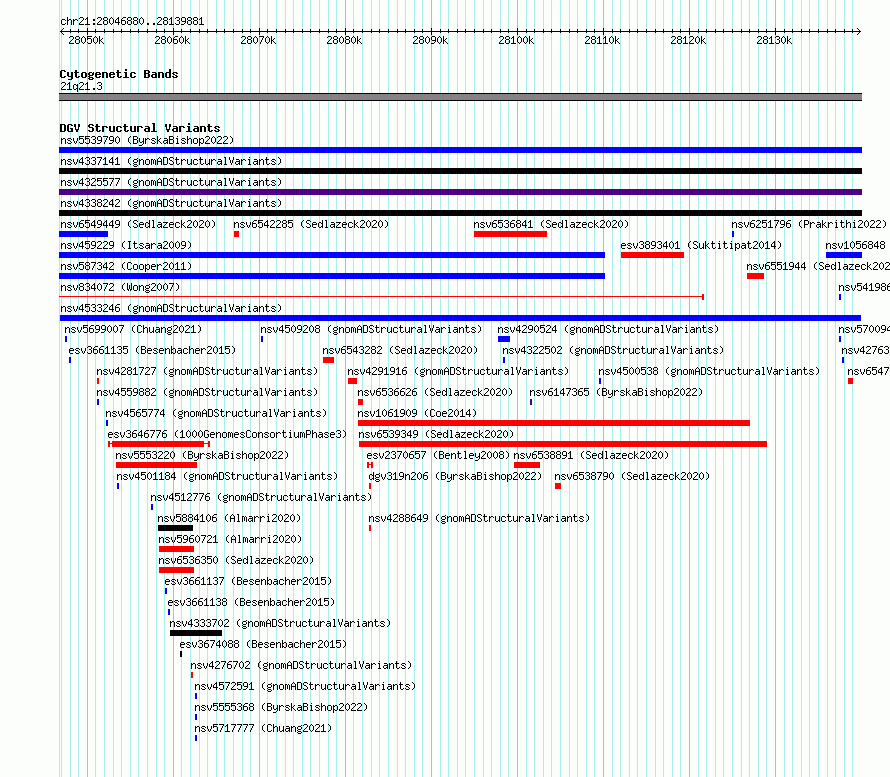Open nsv4322502 variant label
This screenshot has height=777, width=890.
coord(613,350)
